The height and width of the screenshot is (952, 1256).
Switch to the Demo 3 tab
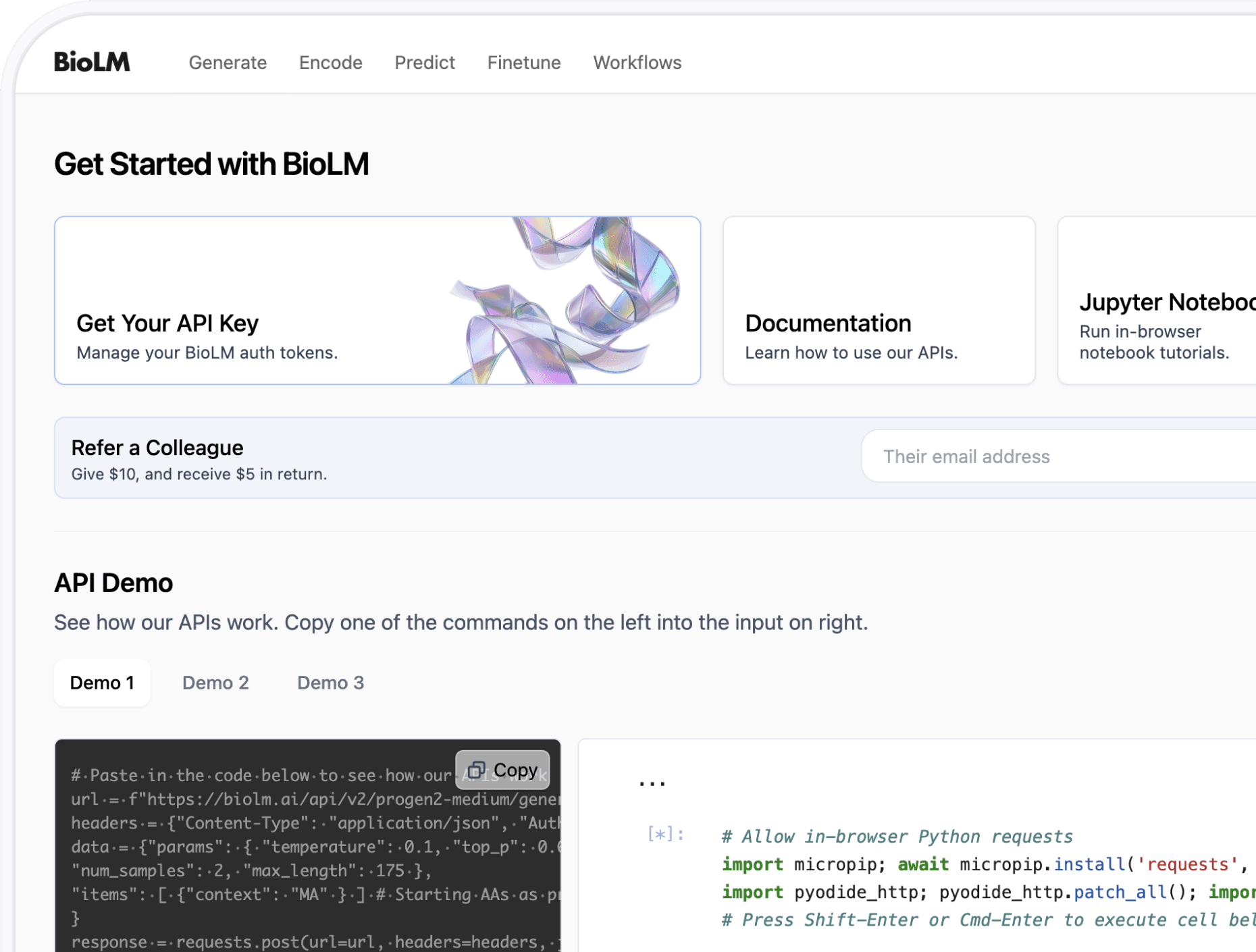pos(330,683)
